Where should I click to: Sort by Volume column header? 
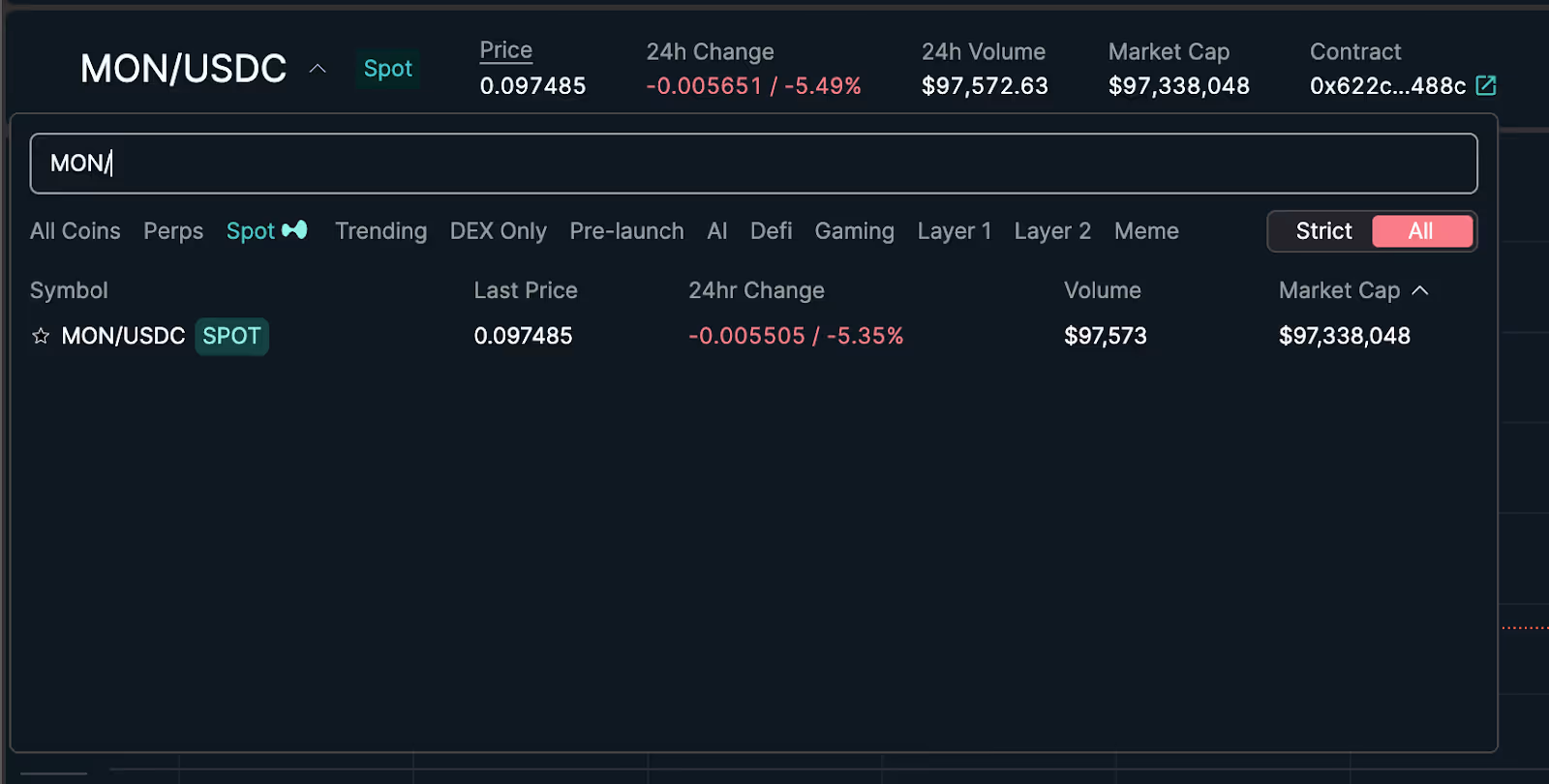[x=1103, y=290]
